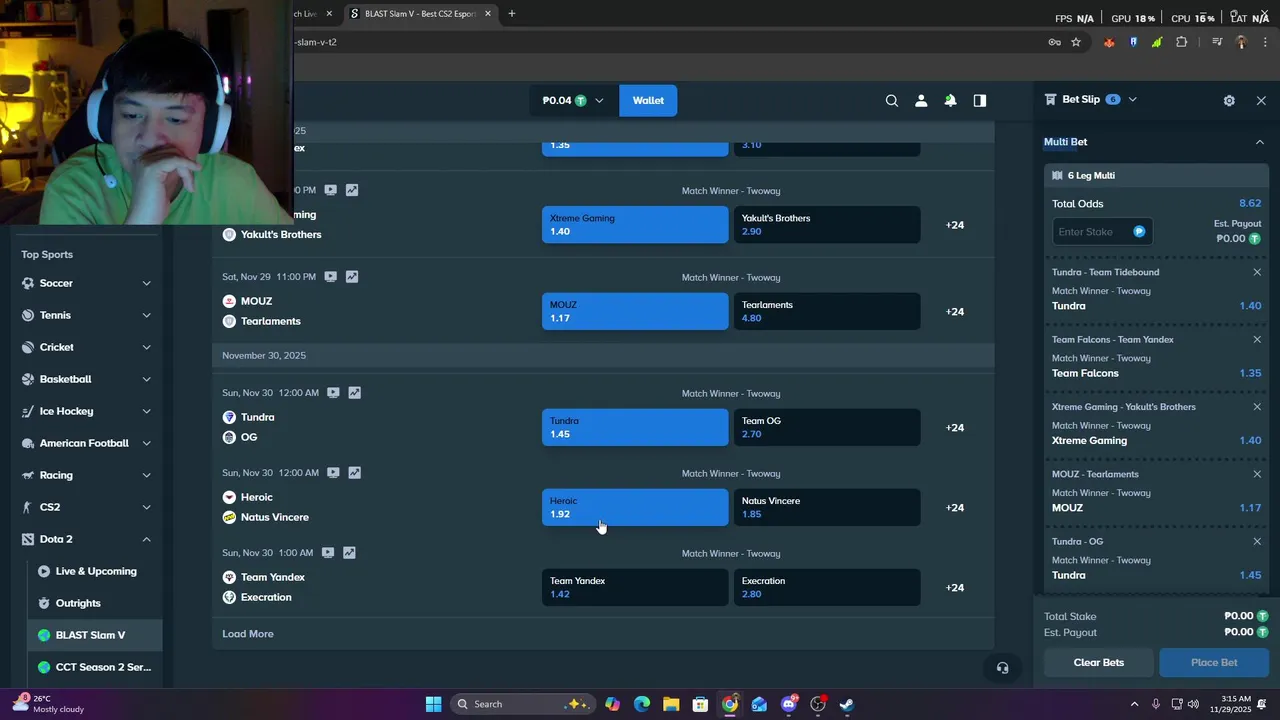1280x720 pixels.
Task: Expand the Bet Slip type dropdown chevron
Action: click(x=1132, y=99)
